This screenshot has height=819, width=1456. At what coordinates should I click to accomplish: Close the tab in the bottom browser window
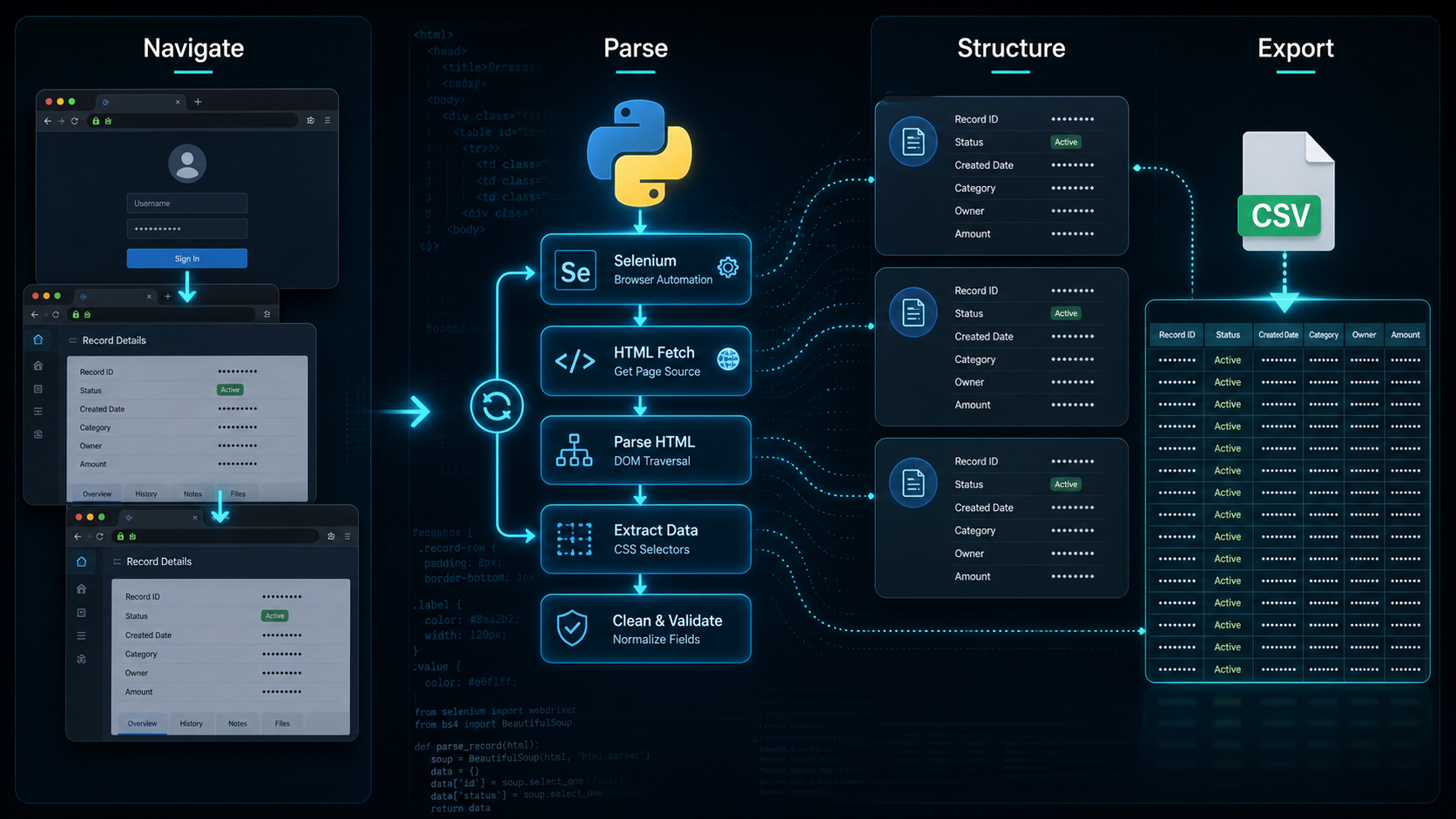pyautogui.click(x=195, y=518)
